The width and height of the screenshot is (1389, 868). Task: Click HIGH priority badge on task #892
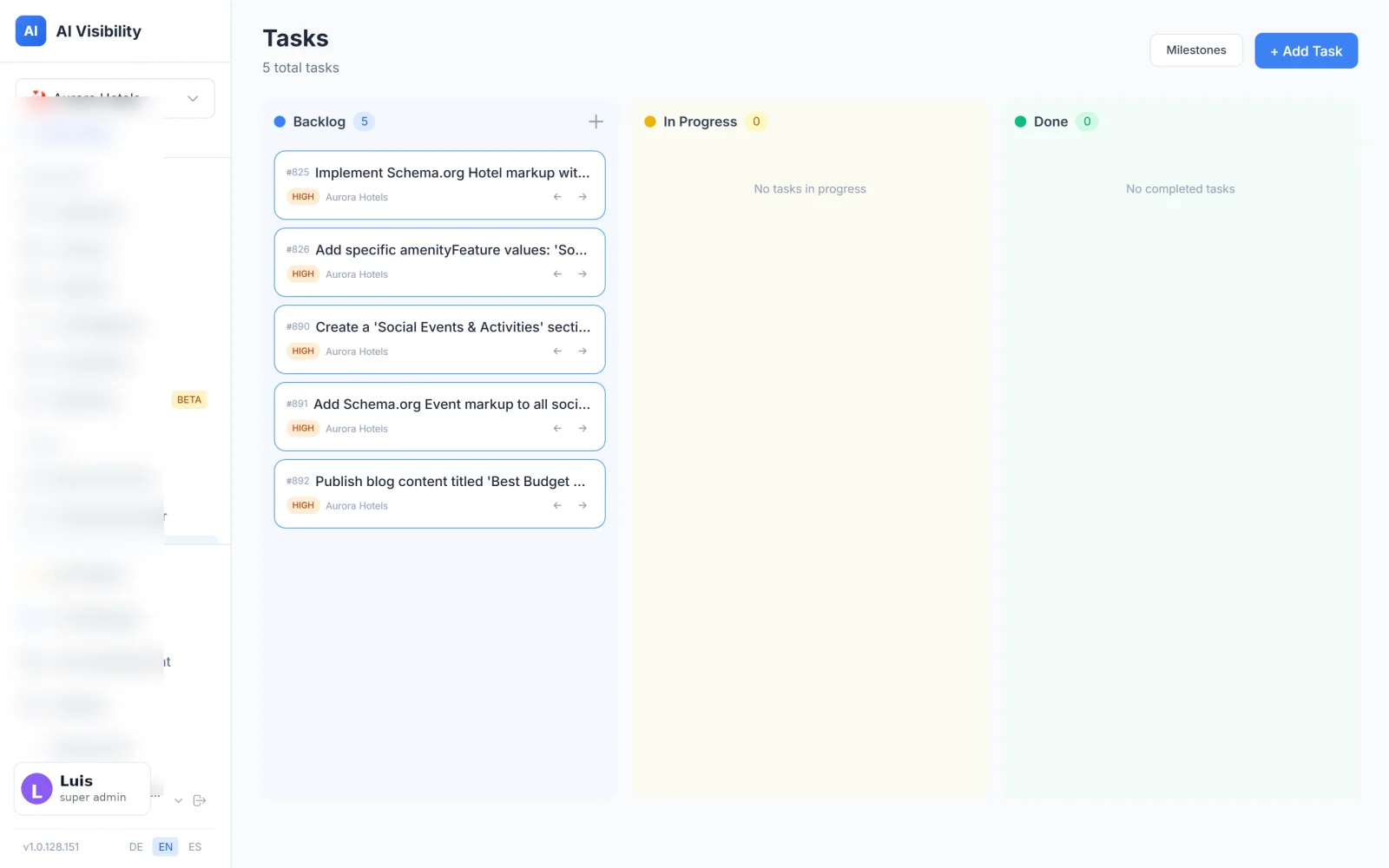(x=303, y=505)
